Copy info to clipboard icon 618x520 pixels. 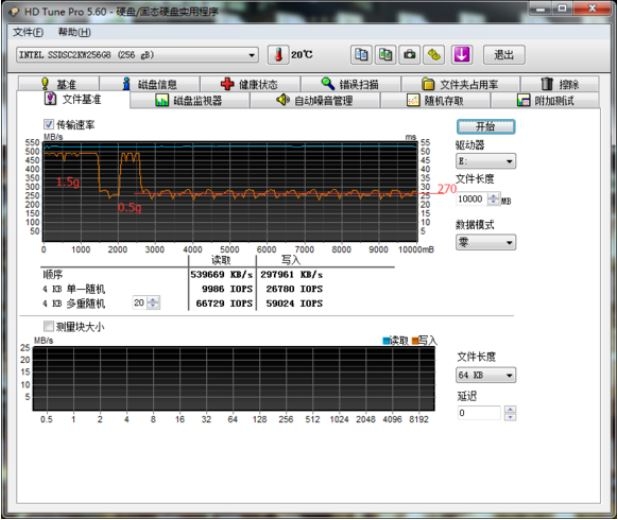tap(361, 54)
